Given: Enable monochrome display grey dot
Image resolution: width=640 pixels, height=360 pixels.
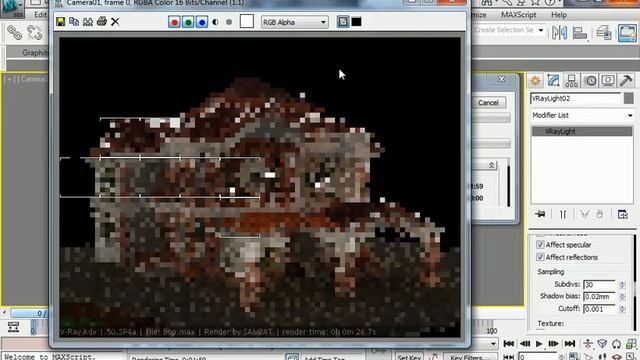Looking at the screenshot, I should click(x=229, y=22).
